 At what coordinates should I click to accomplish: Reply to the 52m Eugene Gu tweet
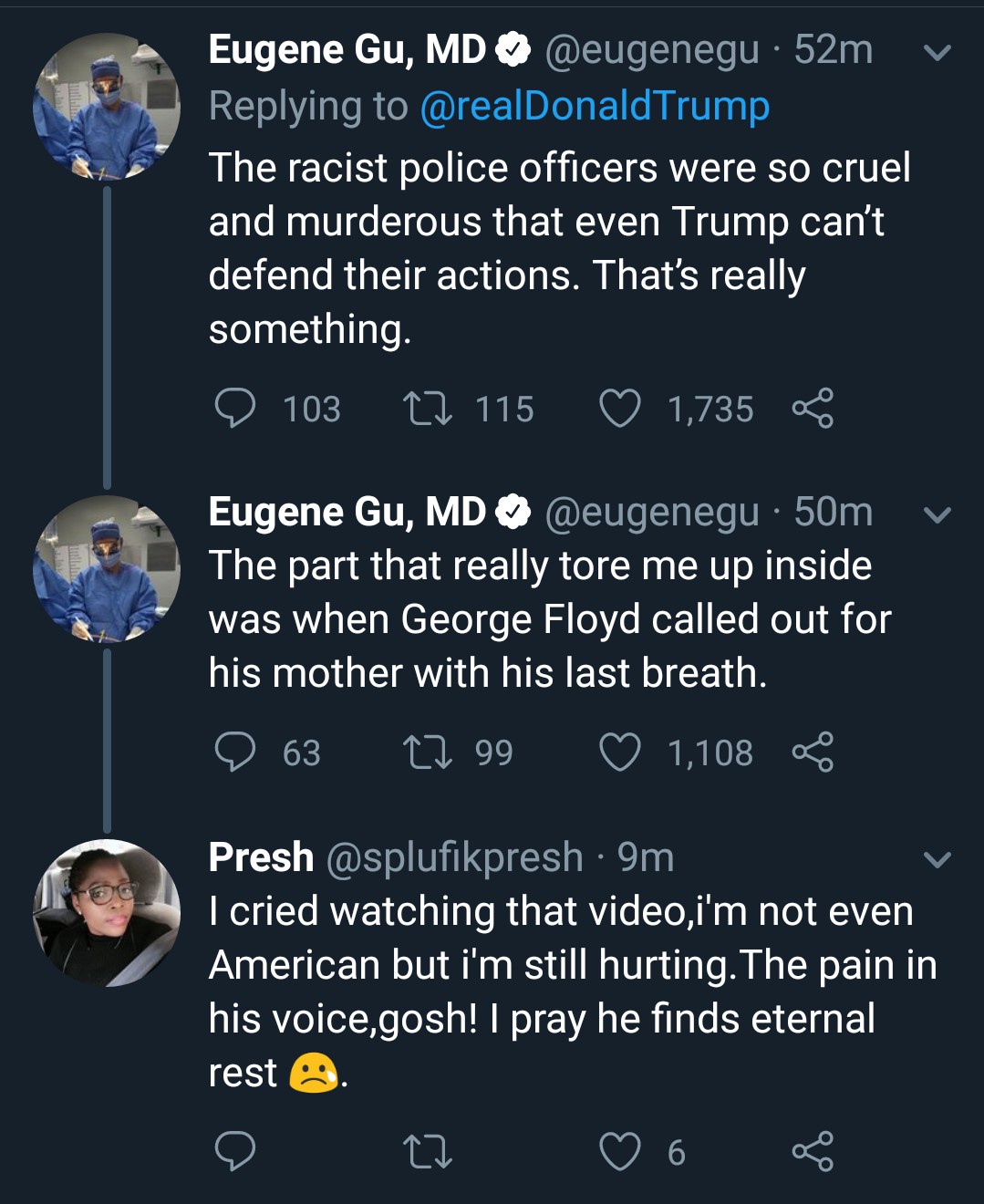234,409
